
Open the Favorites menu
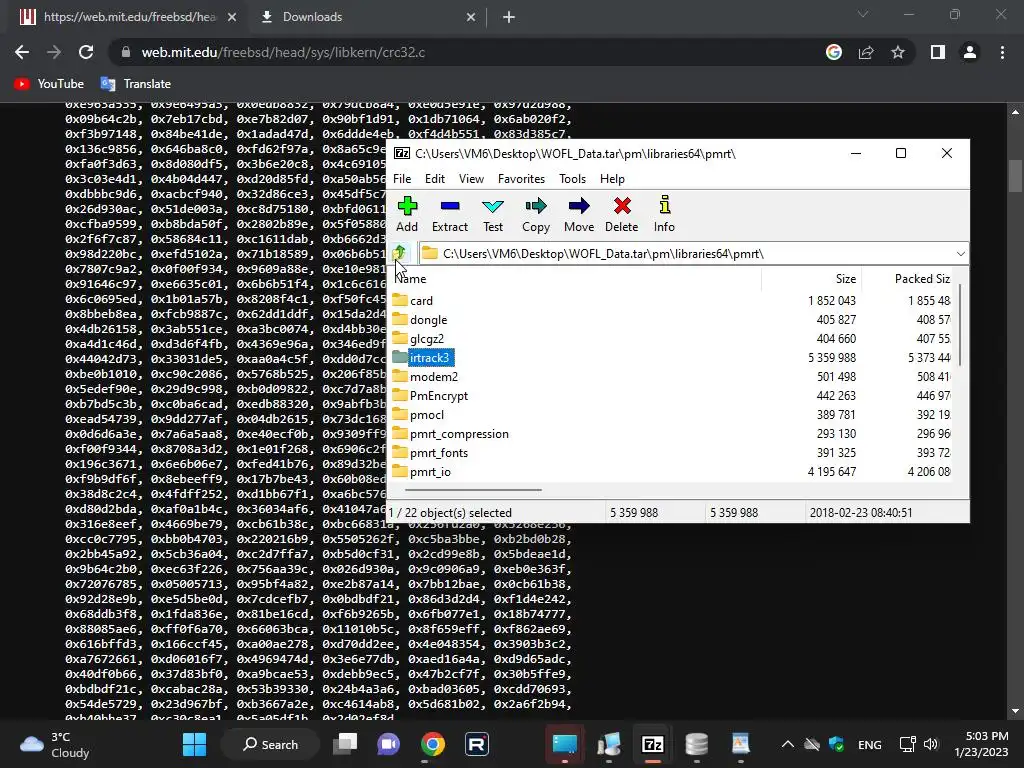tap(520, 179)
